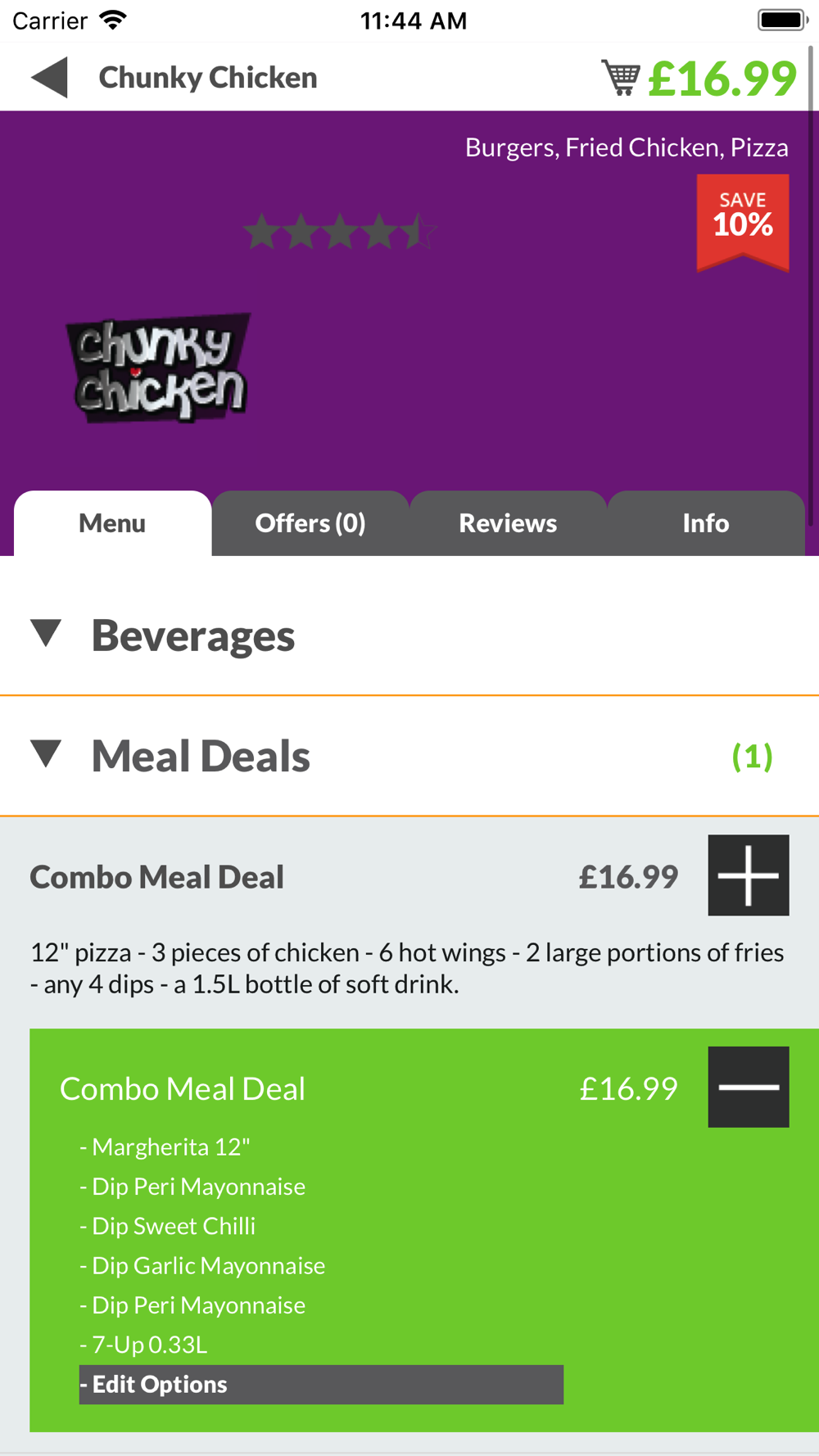Open the Offers (0) tab
Screen dimensions: 819x1456
(x=310, y=523)
